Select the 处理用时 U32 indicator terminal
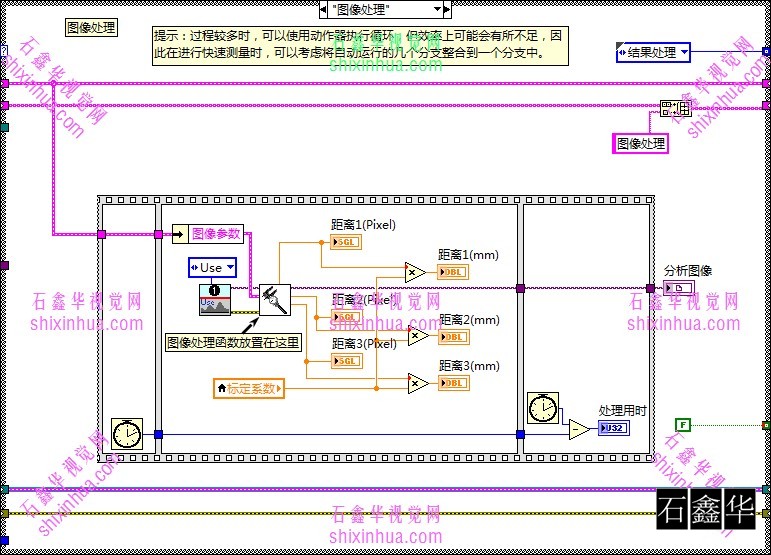 613,429
